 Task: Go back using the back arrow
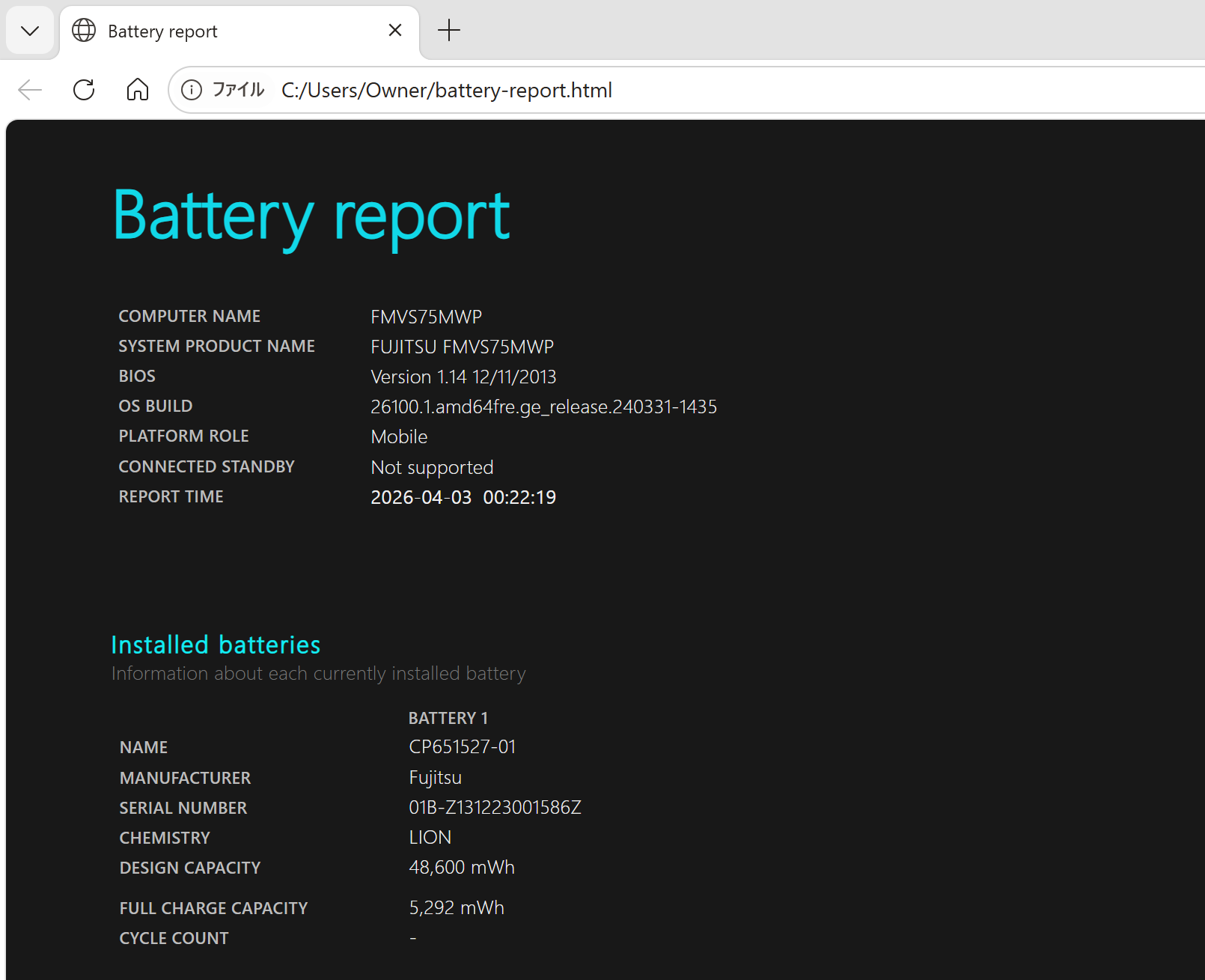click(30, 90)
